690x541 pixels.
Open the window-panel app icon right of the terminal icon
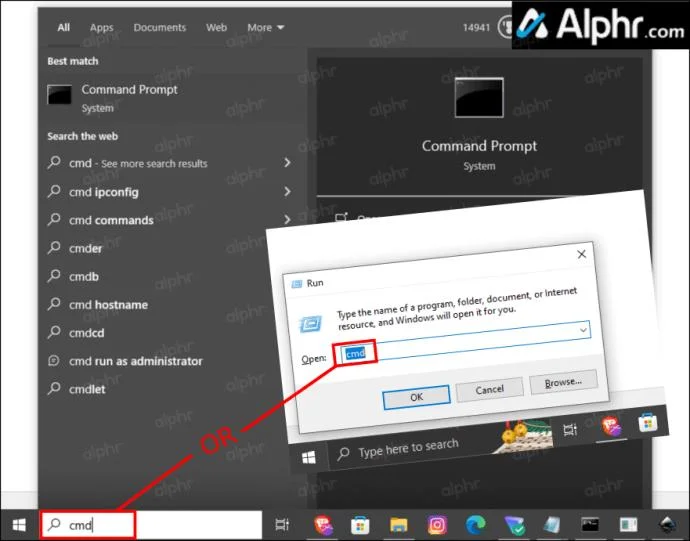(x=628, y=525)
